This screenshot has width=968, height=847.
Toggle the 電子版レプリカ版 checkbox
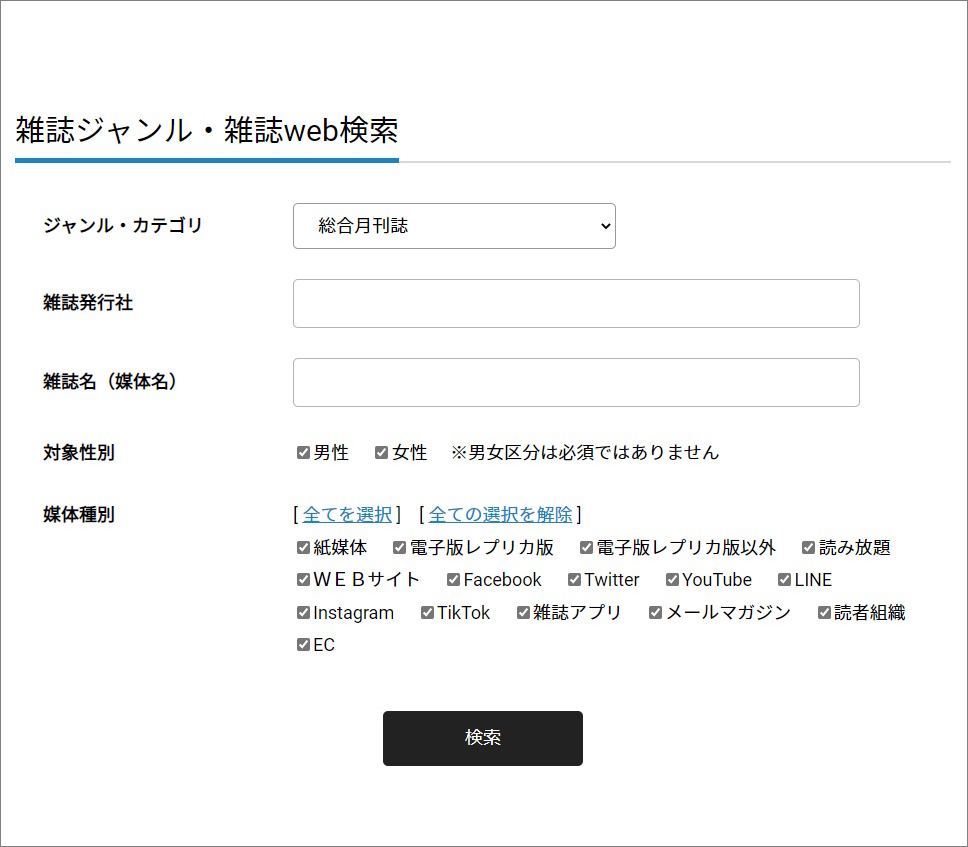[399, 548]
